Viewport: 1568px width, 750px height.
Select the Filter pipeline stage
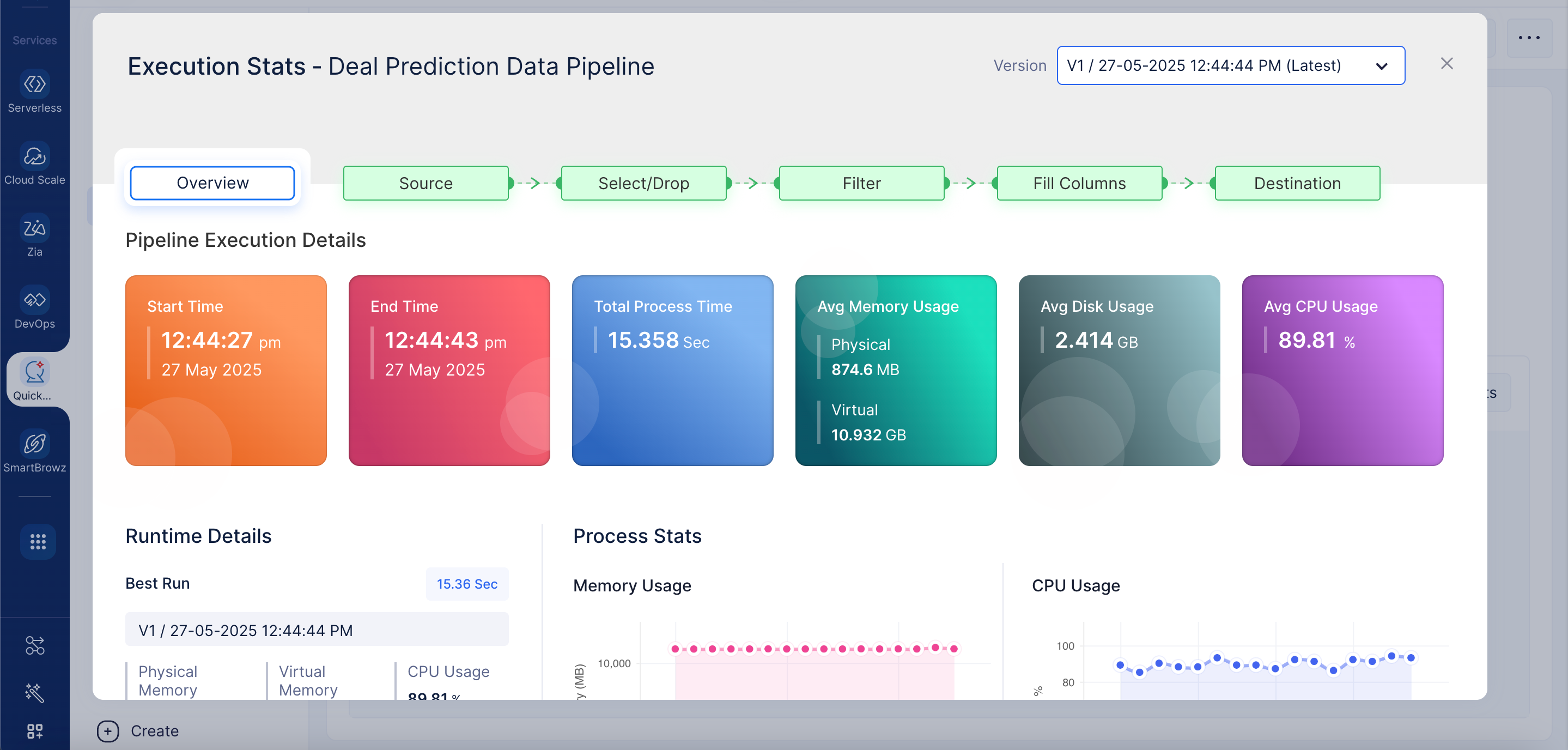tap(862, 183)
